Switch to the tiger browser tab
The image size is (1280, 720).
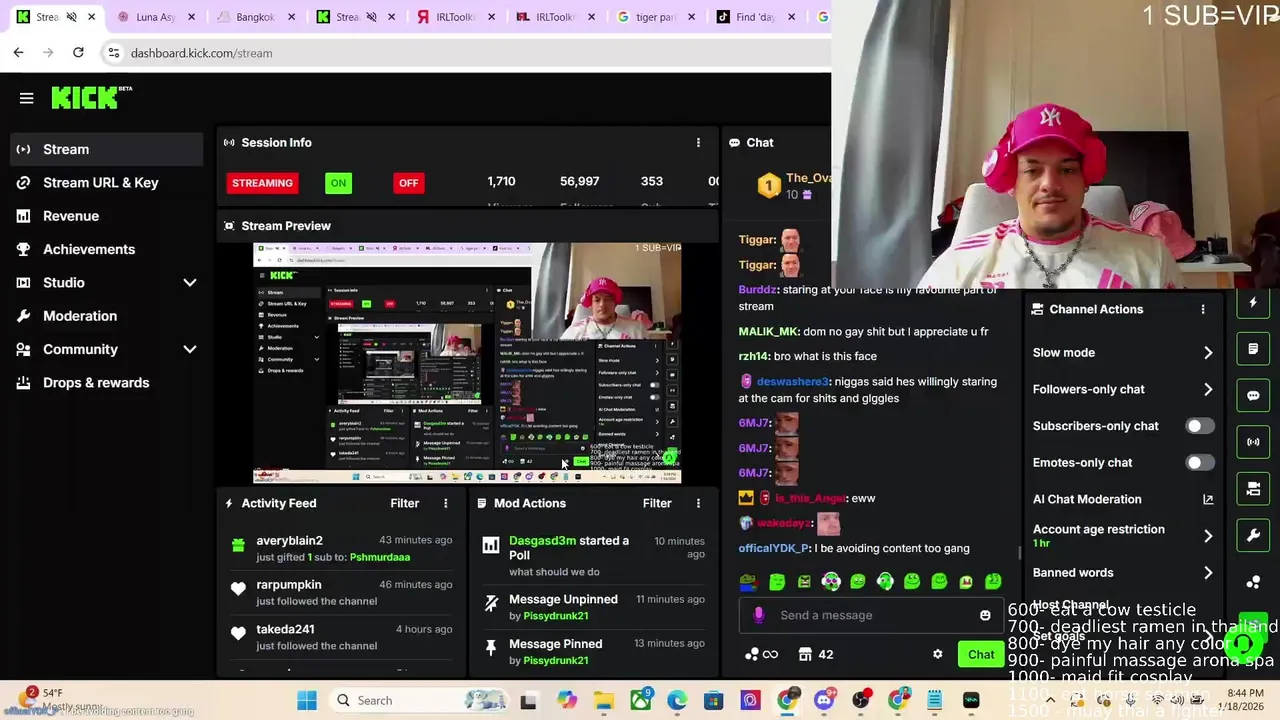655,17
